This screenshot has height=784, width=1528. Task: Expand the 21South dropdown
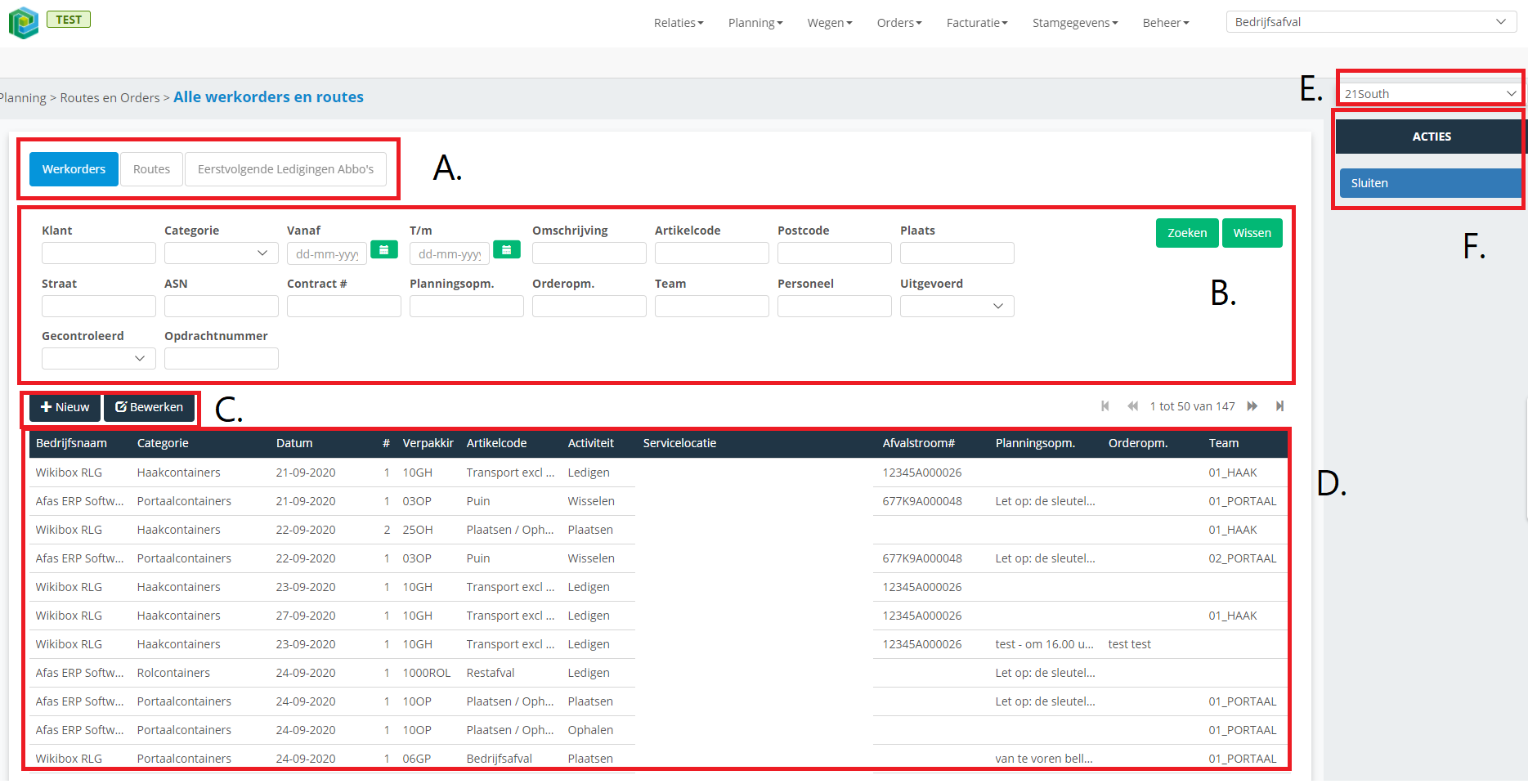pyautogui.click(x=1431, y=93)
